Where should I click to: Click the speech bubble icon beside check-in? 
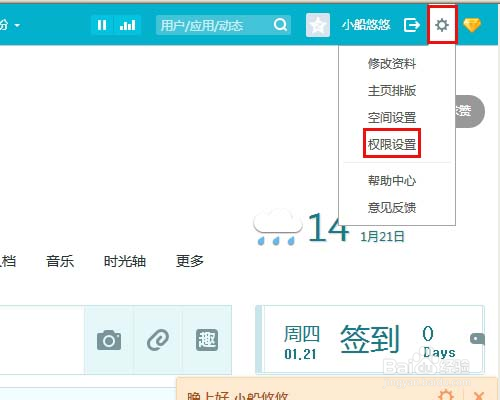477,339
